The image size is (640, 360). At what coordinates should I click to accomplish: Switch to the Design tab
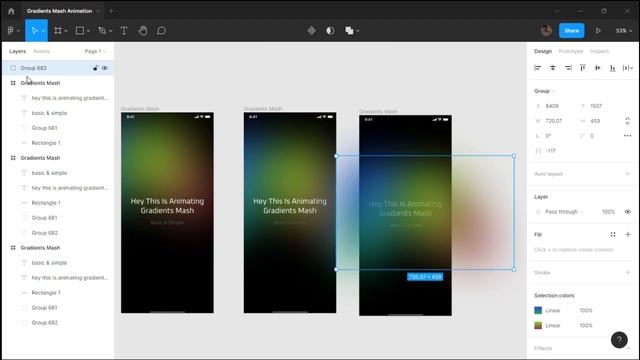pos(543,51)
